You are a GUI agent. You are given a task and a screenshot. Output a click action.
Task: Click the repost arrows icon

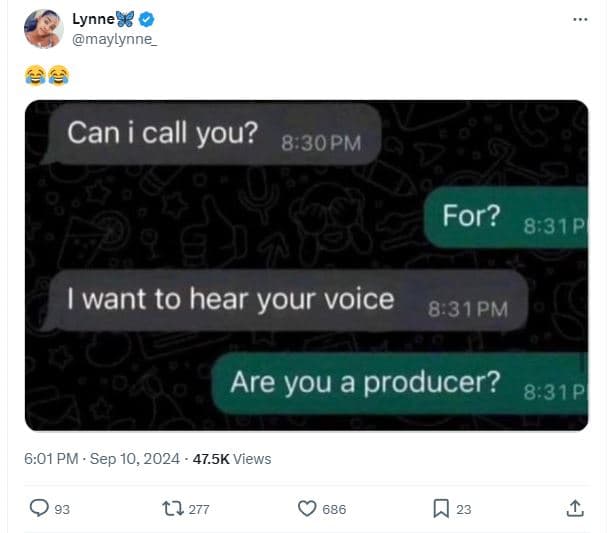tap(172, 509)
